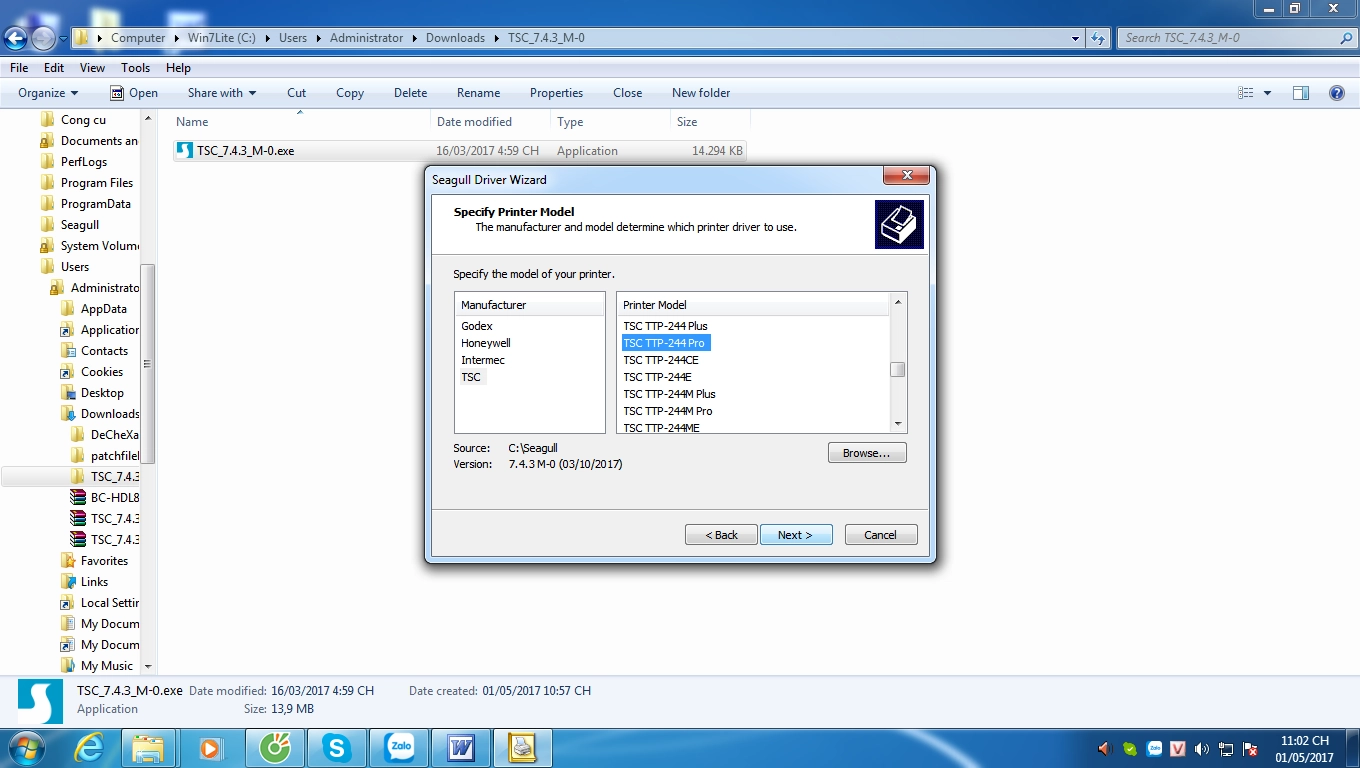Click Delete in Explorer toolbar
Image resolution: width=1360 pixels, height=768 pixels.
click(x=410, y=93)
